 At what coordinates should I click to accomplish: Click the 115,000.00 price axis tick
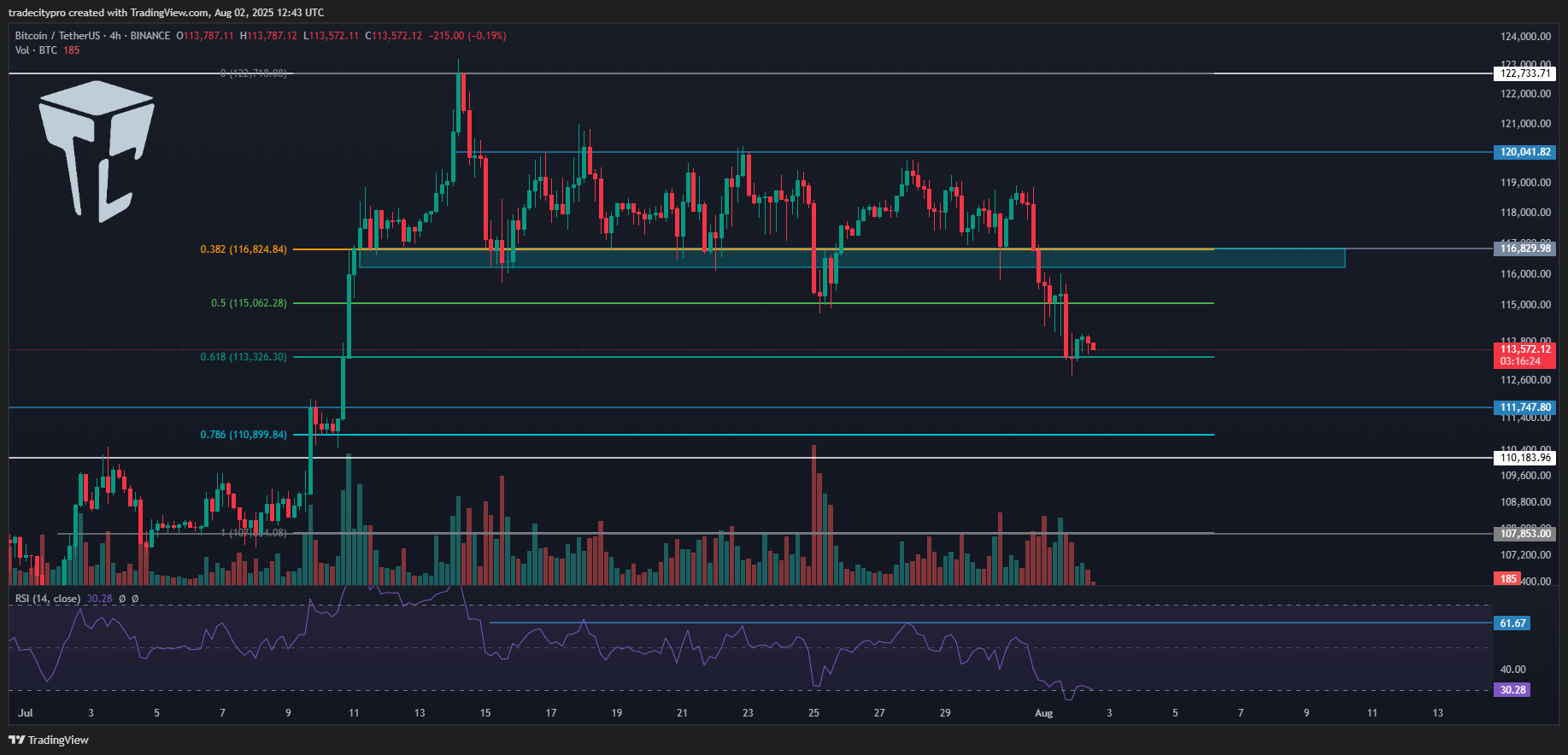click(1525, 305)
